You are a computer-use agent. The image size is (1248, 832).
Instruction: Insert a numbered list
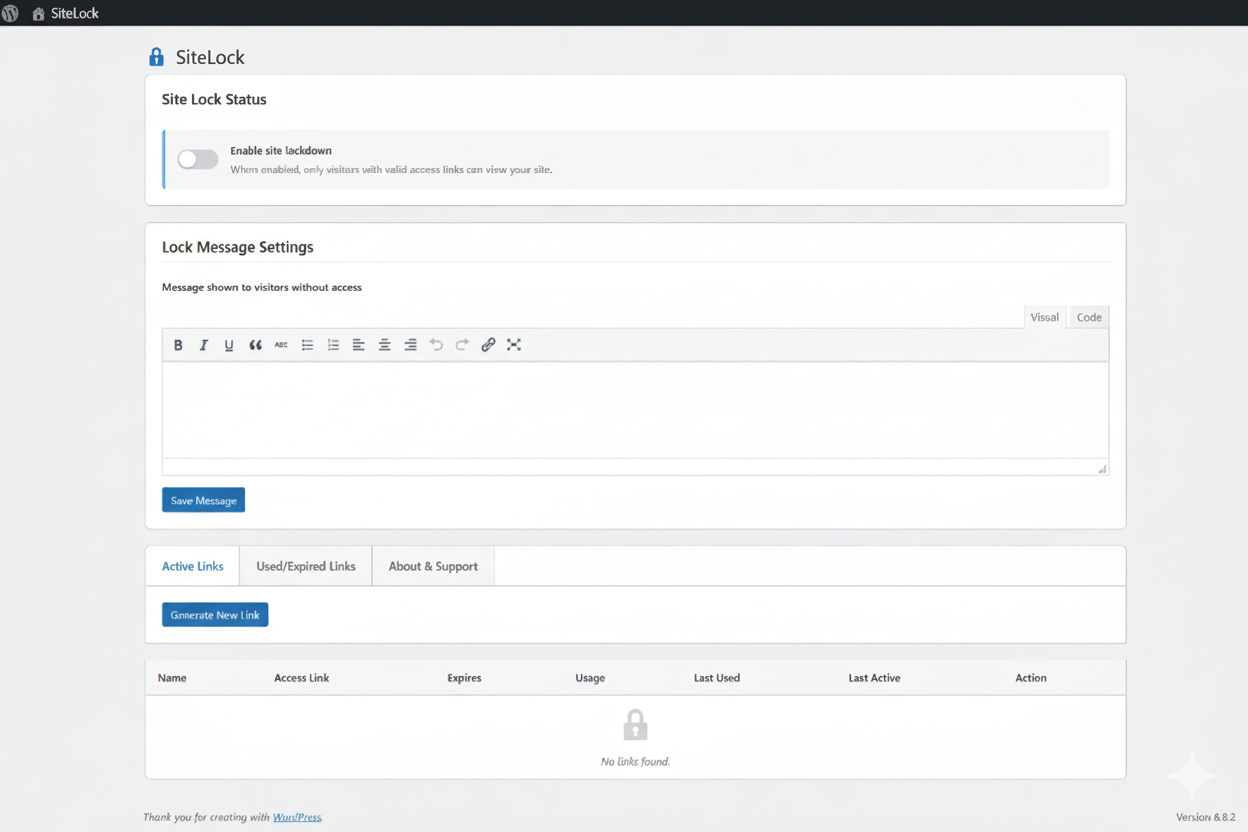[333, 345]
